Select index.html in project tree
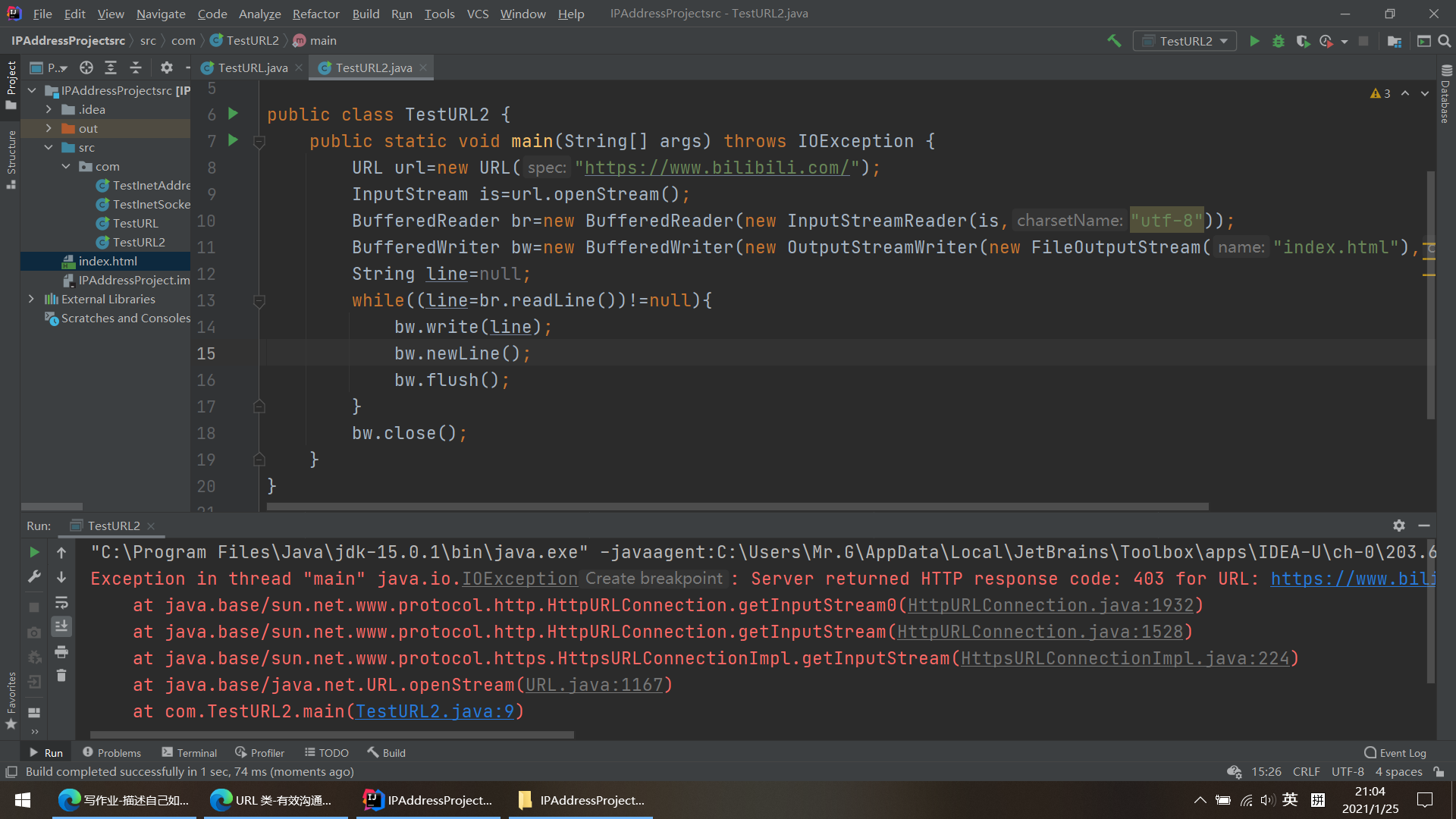Viewport: 1456px width, 819px height. click(x=107, y=261)
